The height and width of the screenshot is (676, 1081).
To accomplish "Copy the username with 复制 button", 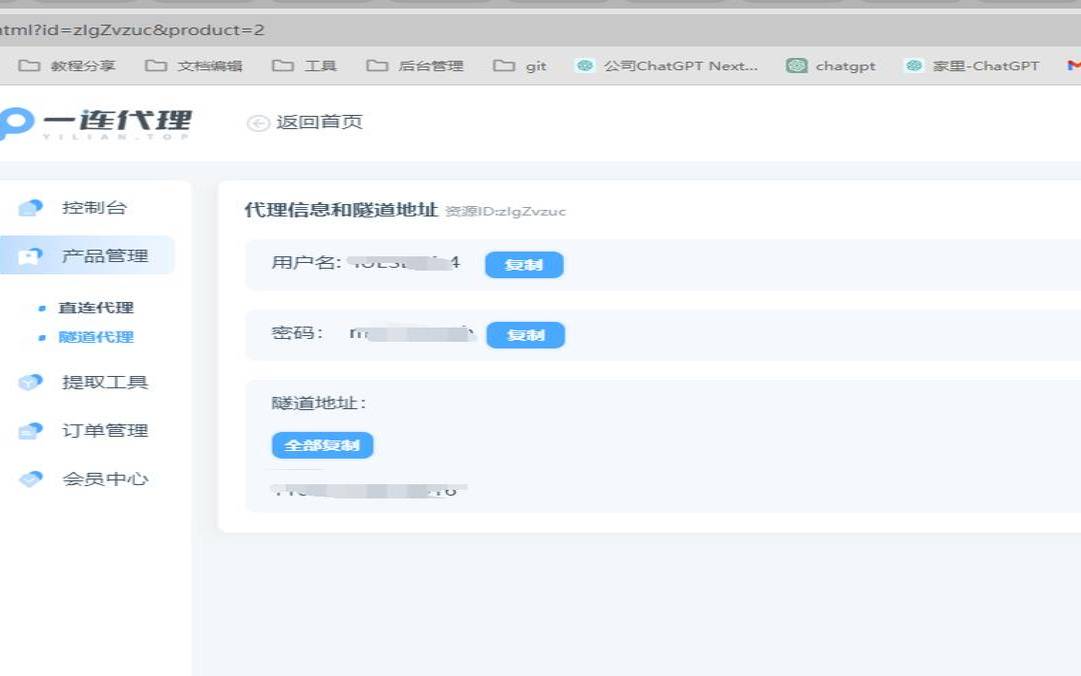I will (524, 265).
